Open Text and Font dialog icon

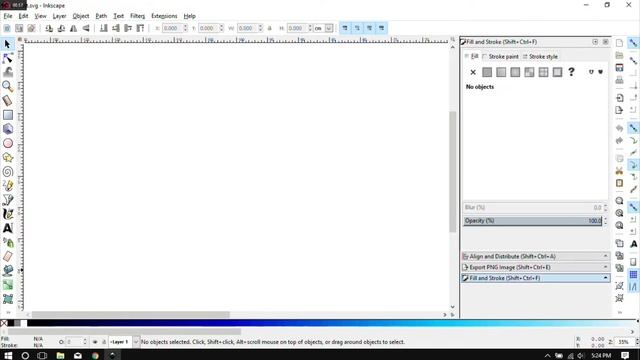(633, 244)
